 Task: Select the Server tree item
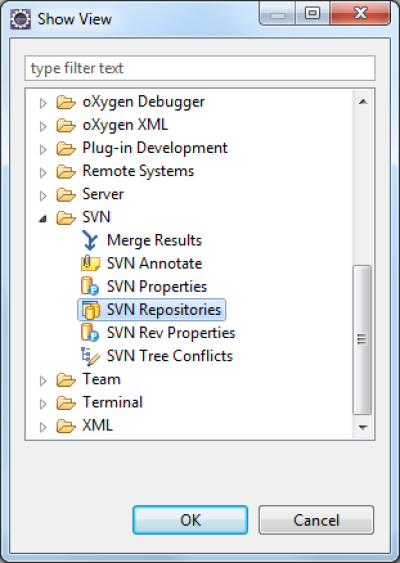pyautogui.click(x=103, y=194)
